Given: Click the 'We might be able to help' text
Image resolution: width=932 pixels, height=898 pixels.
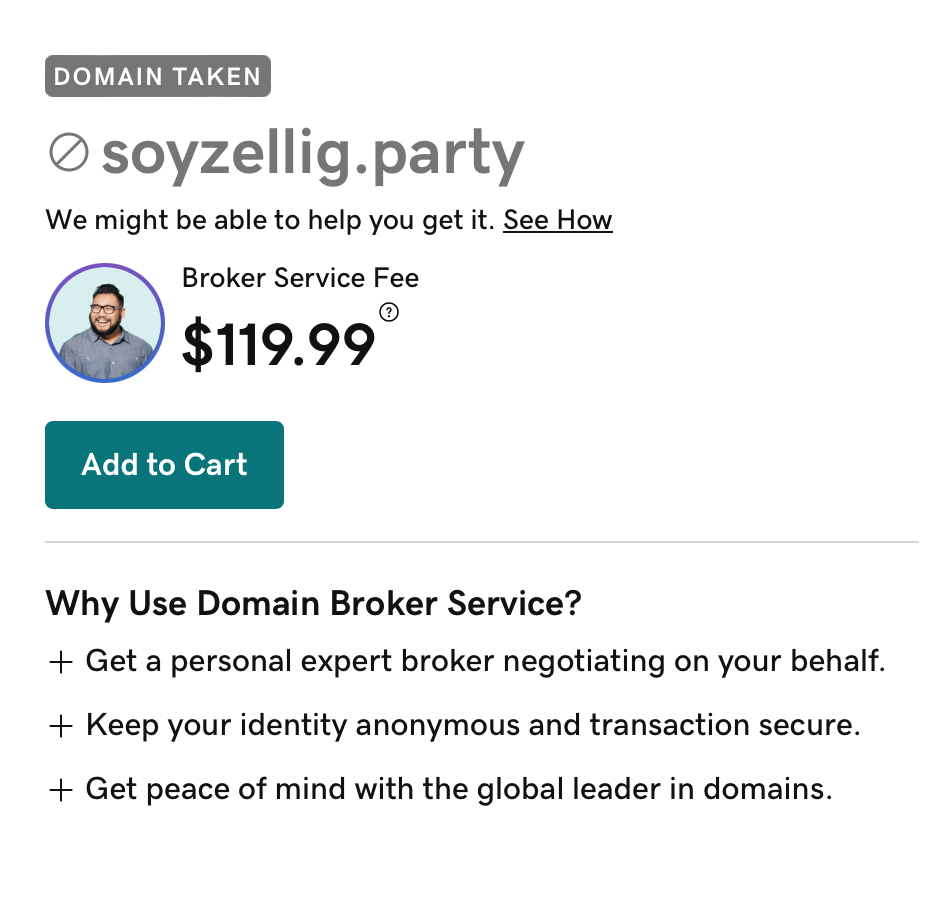Looking at the screenshot, I should pyautogui.click(x=270, y=220).
